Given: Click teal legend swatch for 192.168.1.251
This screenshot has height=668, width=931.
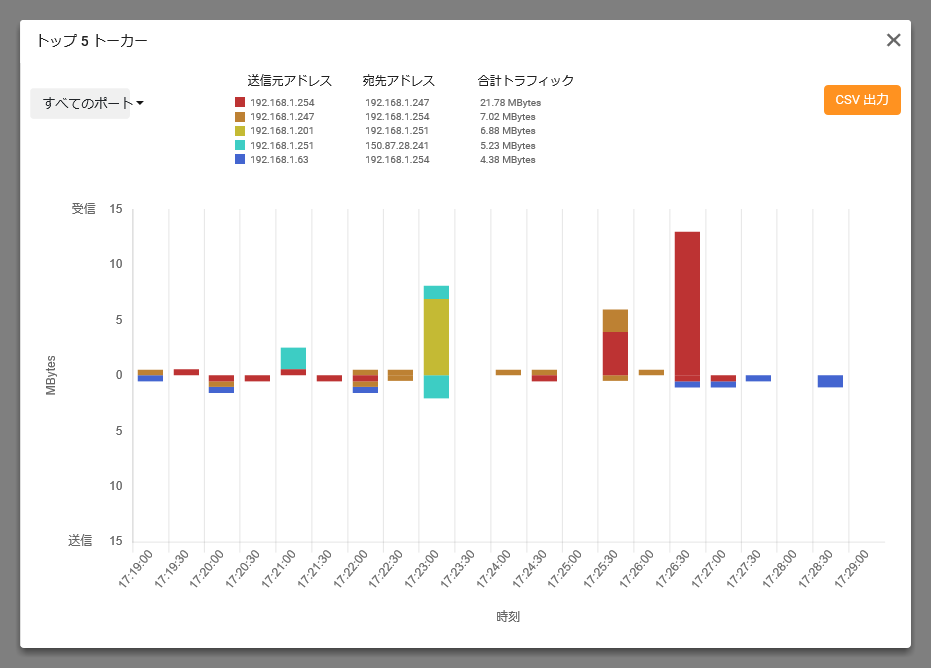Looking at the screenshot, I should click(240, 145).
